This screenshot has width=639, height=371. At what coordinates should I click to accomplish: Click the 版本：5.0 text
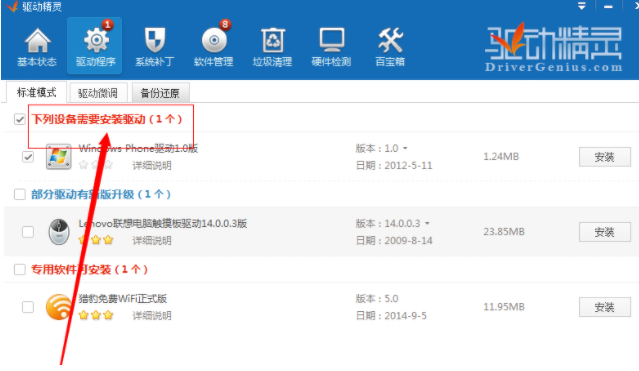(377, 298)
